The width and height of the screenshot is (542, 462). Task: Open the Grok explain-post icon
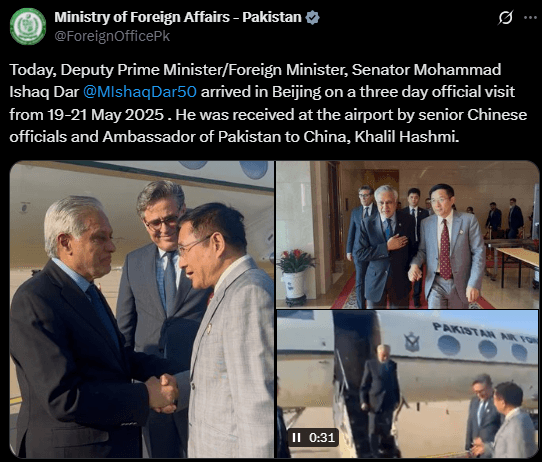point(505,18)
